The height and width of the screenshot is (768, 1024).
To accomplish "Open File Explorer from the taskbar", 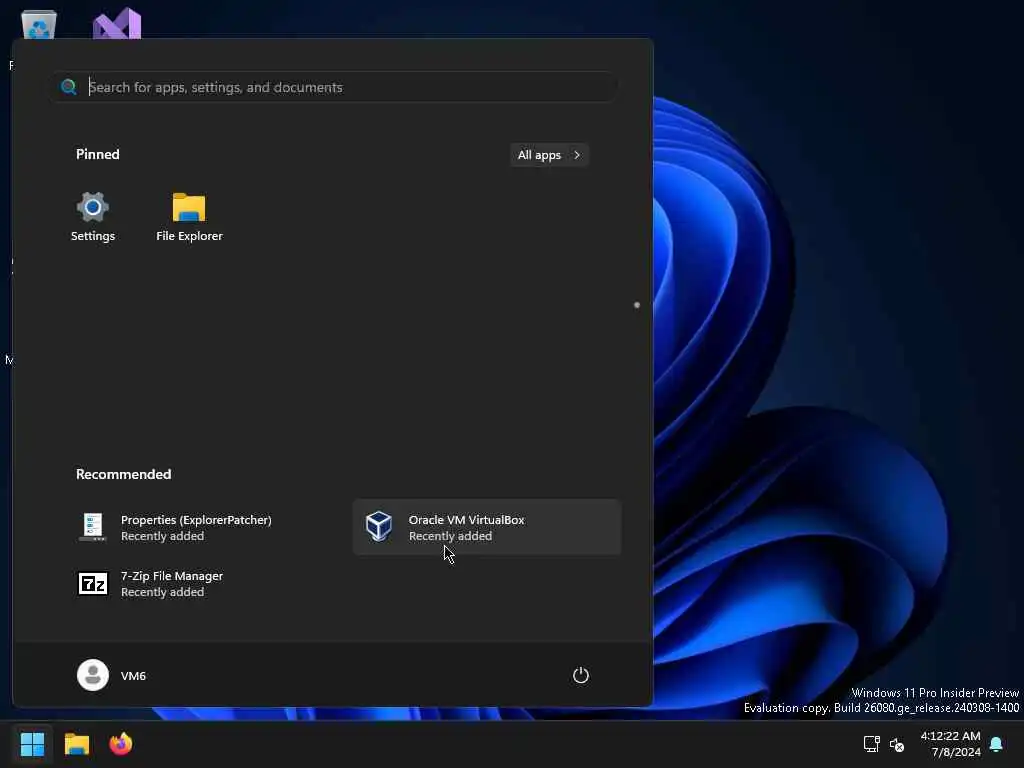I will coord(76,744).
